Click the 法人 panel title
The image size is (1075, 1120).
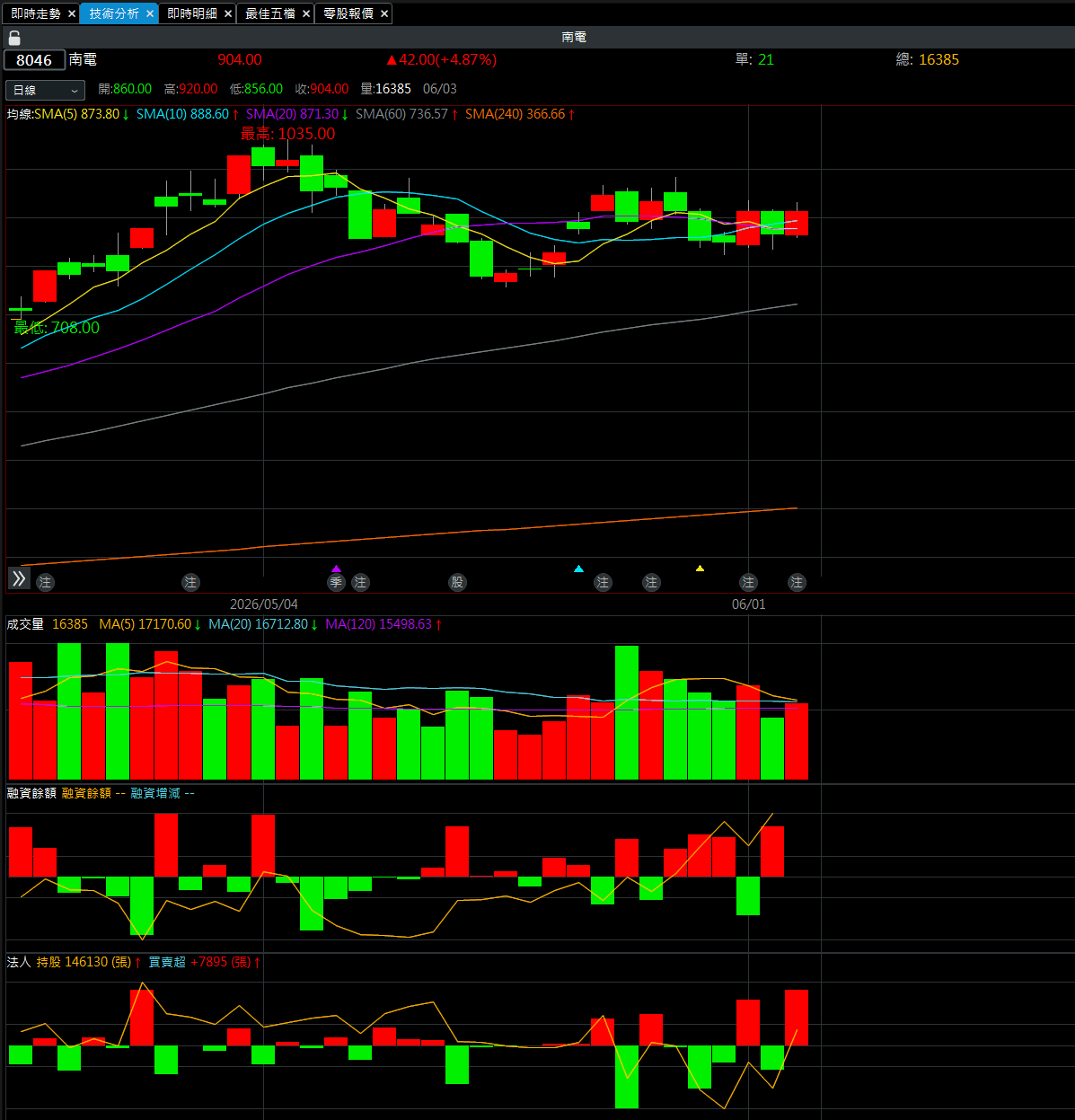[x=19, y=962]
